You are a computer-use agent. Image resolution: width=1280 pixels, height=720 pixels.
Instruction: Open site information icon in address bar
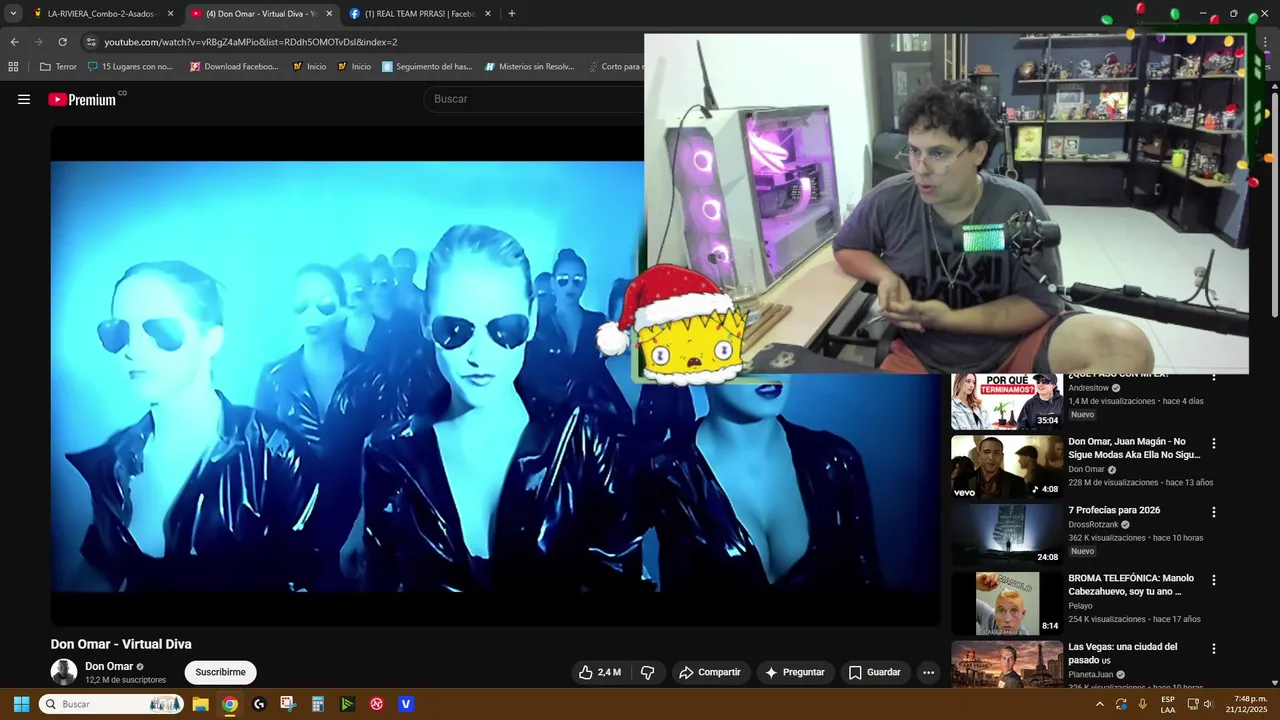91,42
